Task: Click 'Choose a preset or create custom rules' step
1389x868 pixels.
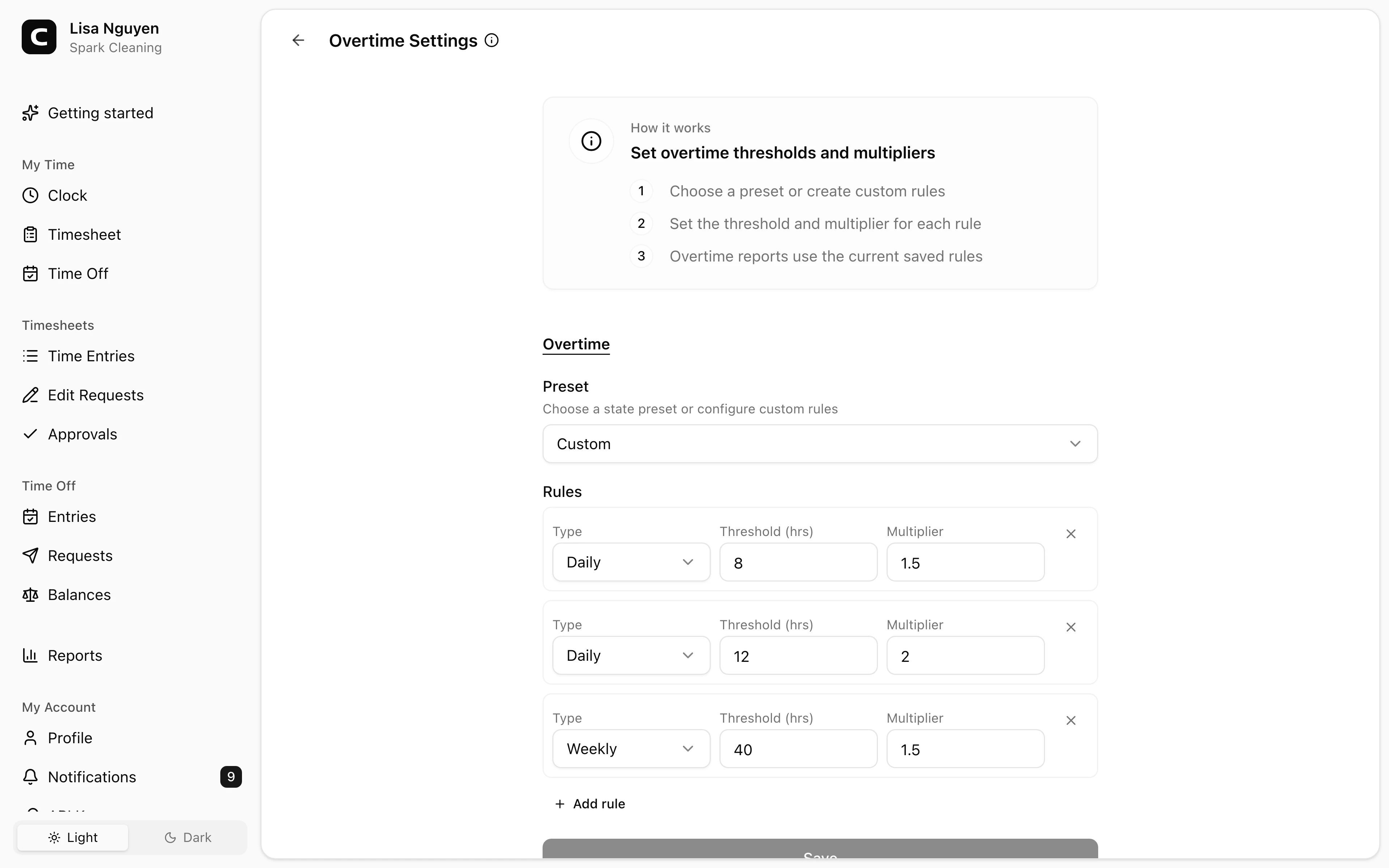Action: pyautogui.click(x=807, y=191)
